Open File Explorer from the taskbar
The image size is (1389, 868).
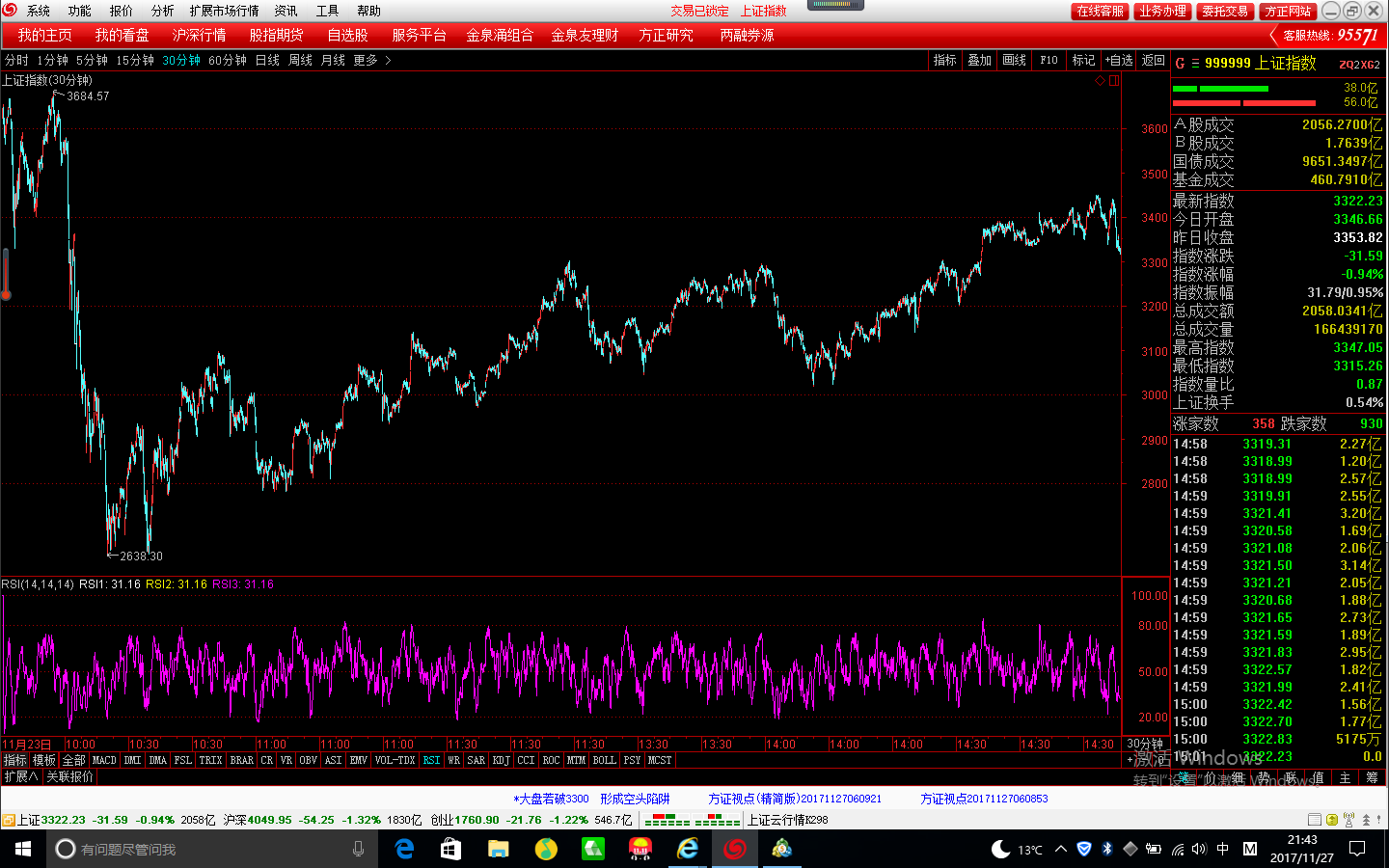pos(498,849)
